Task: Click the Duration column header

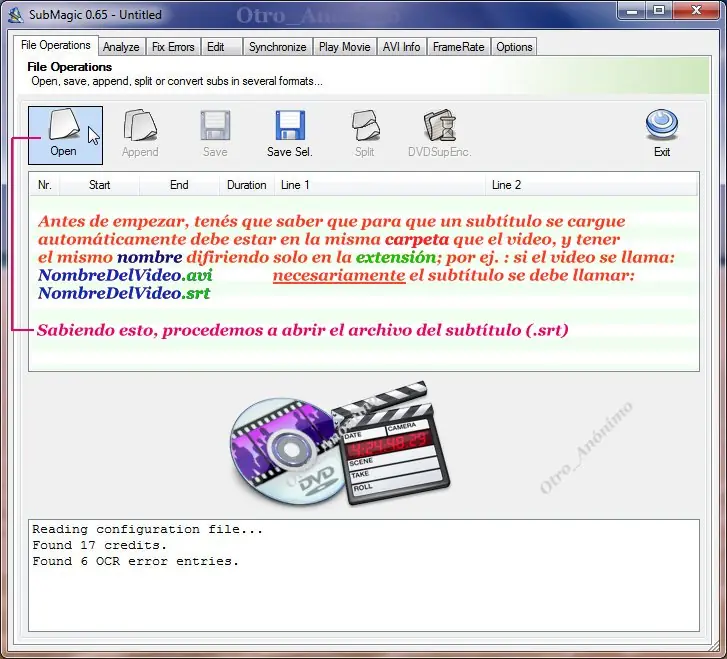Action: (x=247, y=185)
